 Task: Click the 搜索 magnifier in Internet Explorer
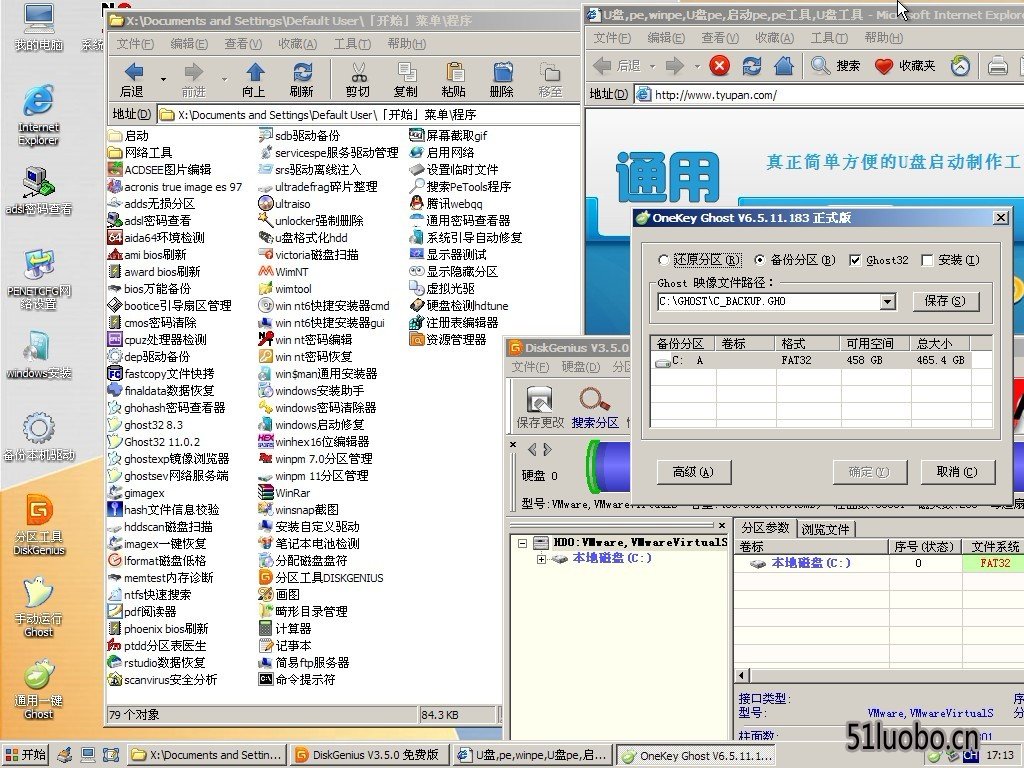coord(835,65)
